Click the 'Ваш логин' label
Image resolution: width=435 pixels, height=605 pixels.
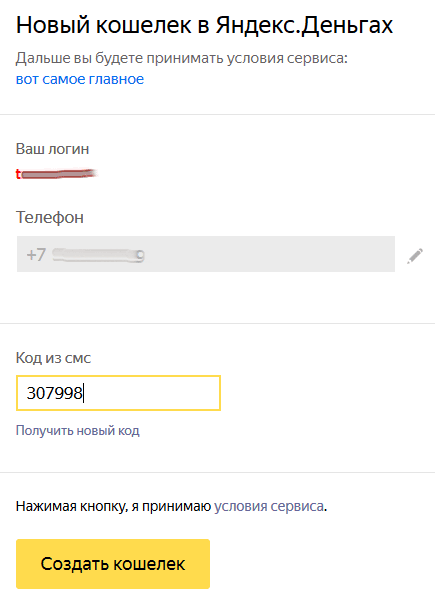[52, 149]
